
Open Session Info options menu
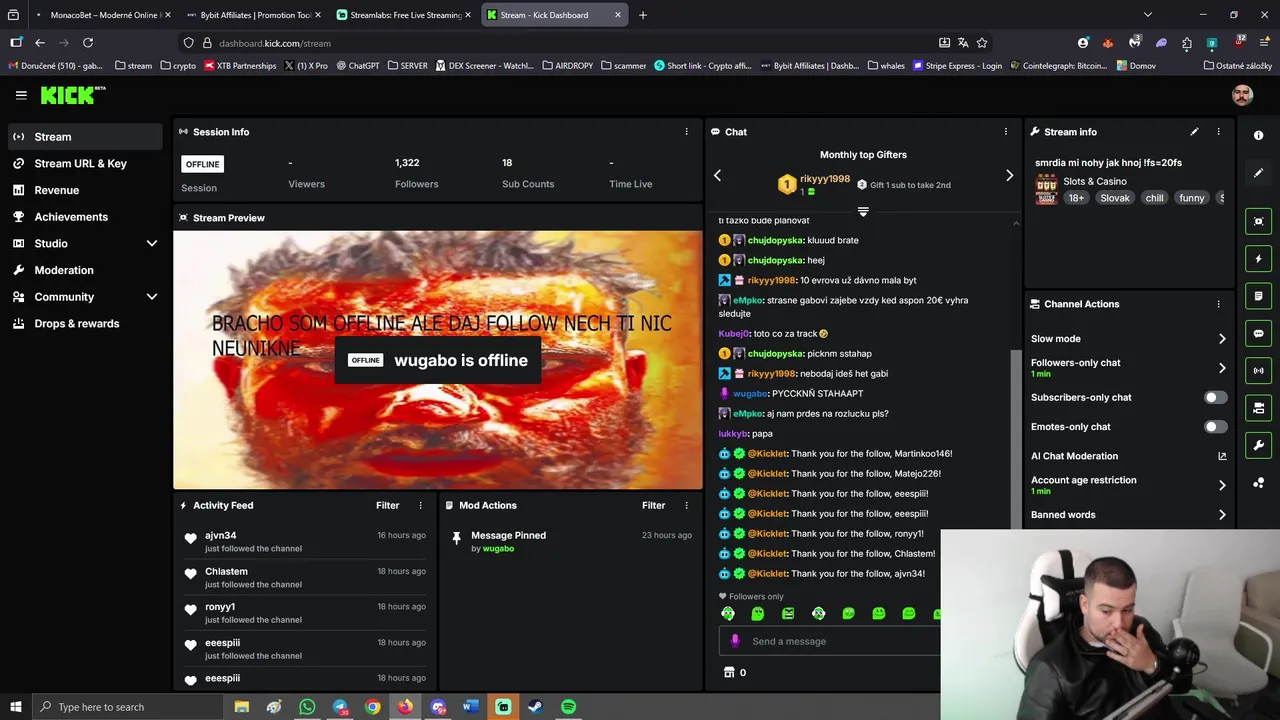(686, 132)
